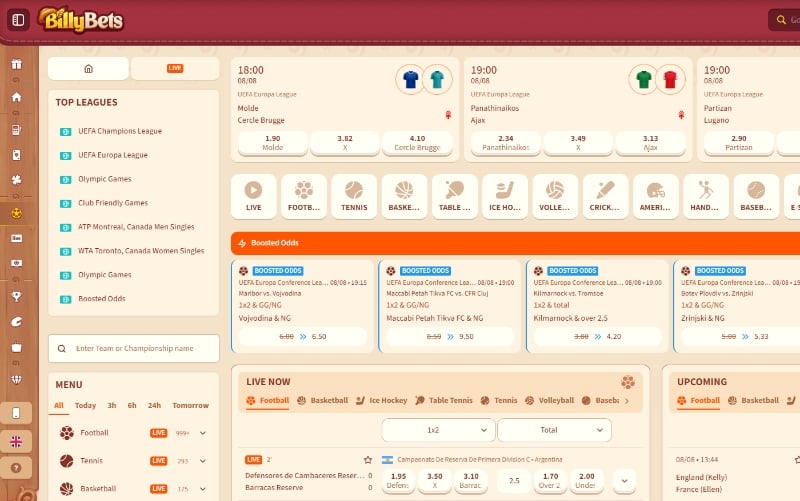Go to home via sidebar house icon
The image size is (800, 501).
pos(16,97)
